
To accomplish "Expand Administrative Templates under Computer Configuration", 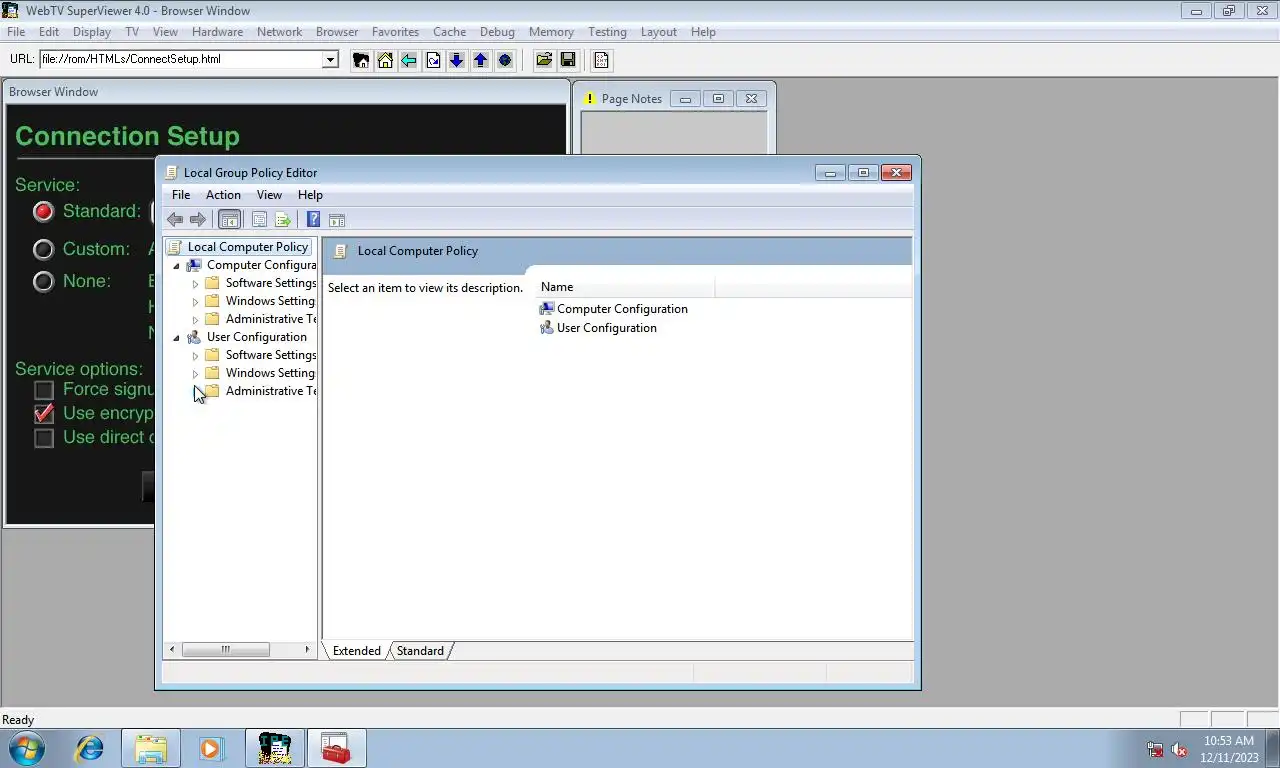I will coord(196,320).
